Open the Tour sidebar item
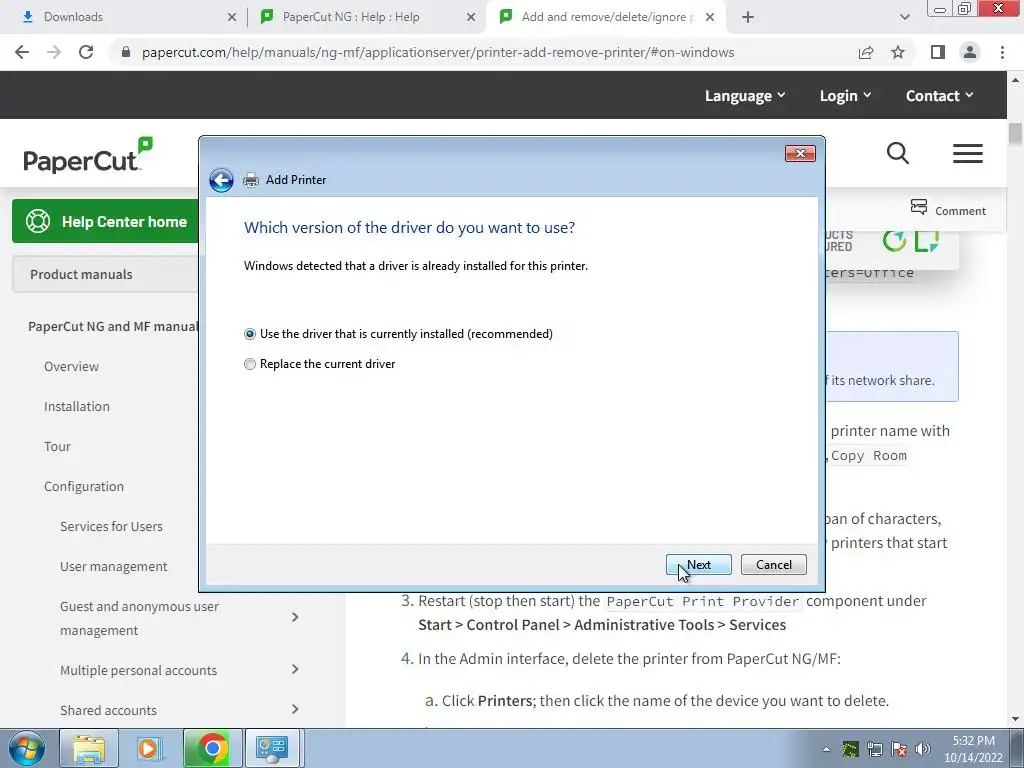 coord(57,447)
